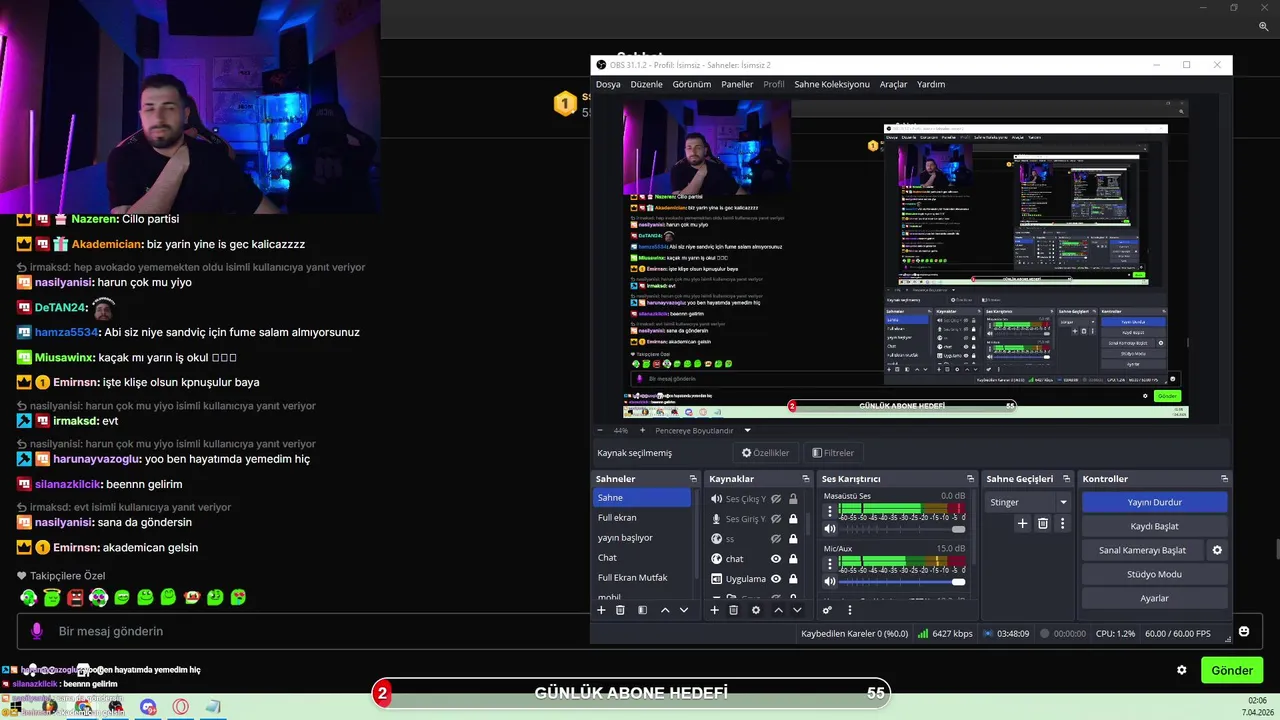This screenshot has width=1280, height=720.
Task: Send chat message with Gönder
Action: [1232, 670]
